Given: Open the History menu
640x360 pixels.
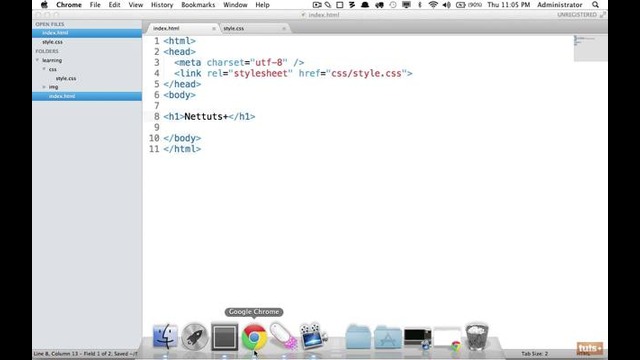Looking at the screenshot, I should click(162, 5).
